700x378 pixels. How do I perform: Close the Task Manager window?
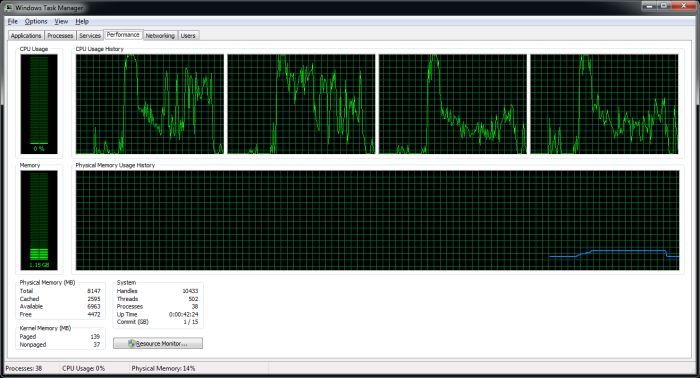[x=683, y=5]
